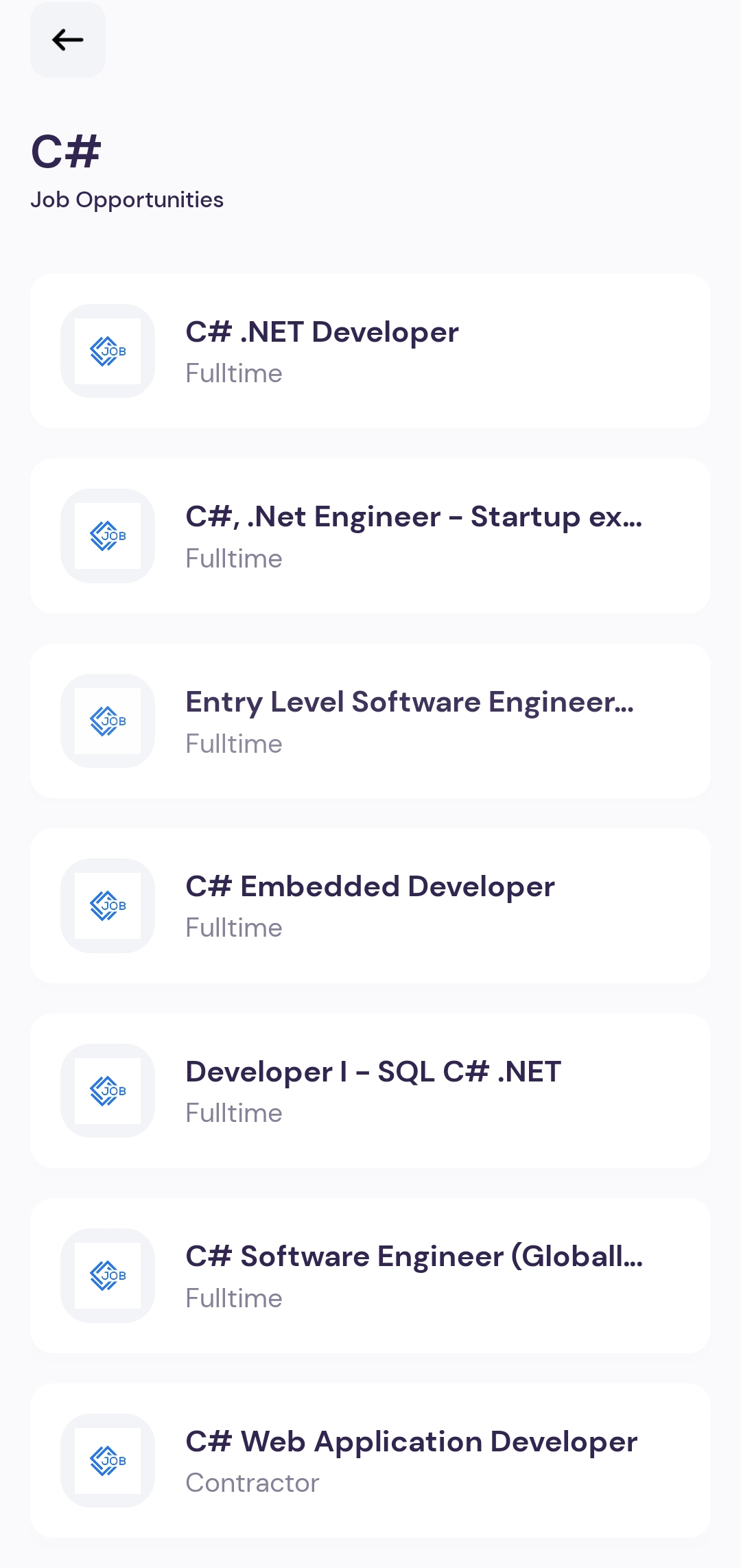Click the JOB logo on C# .NET Developer card
The image size is (741, 1568).
click(x=108, y=351)
